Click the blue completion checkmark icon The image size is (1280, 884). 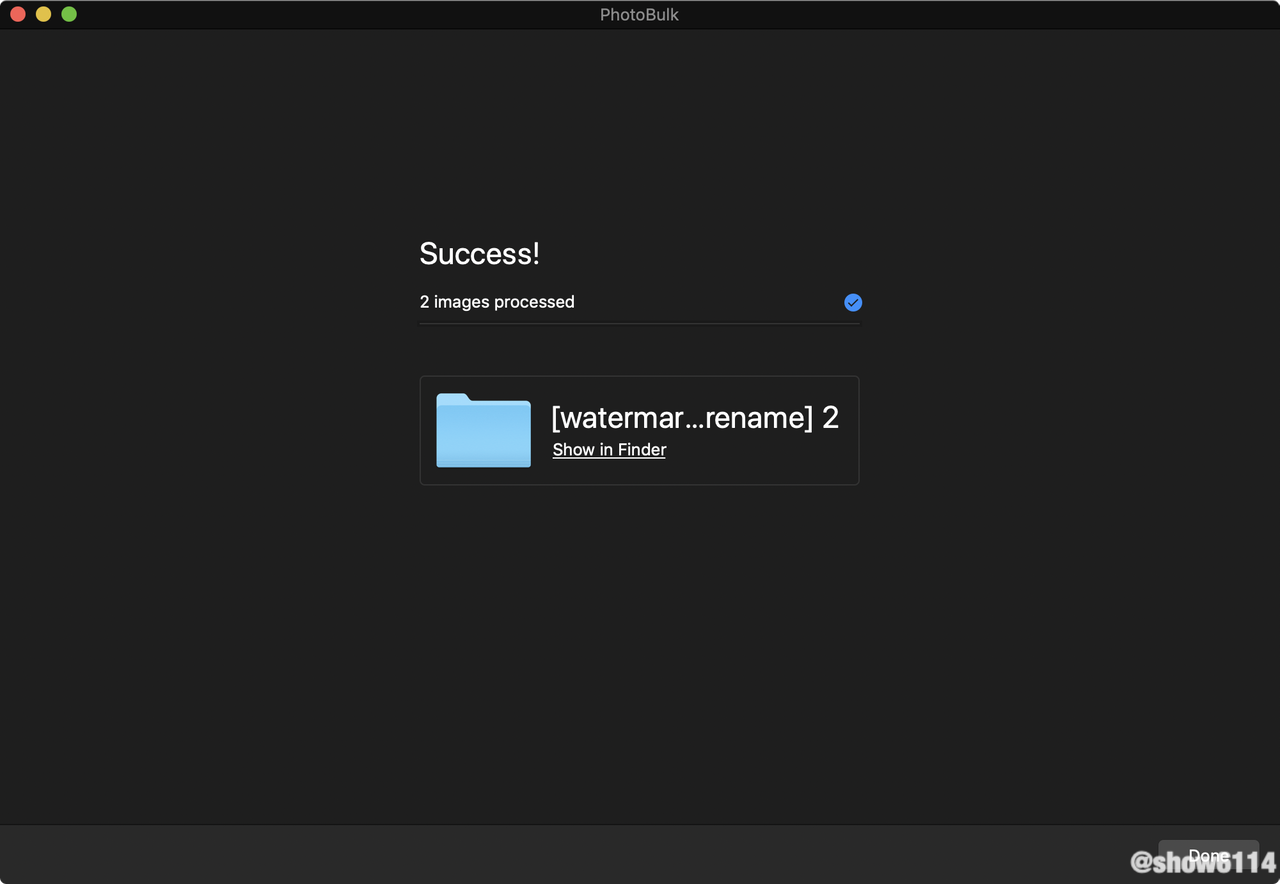853,302
